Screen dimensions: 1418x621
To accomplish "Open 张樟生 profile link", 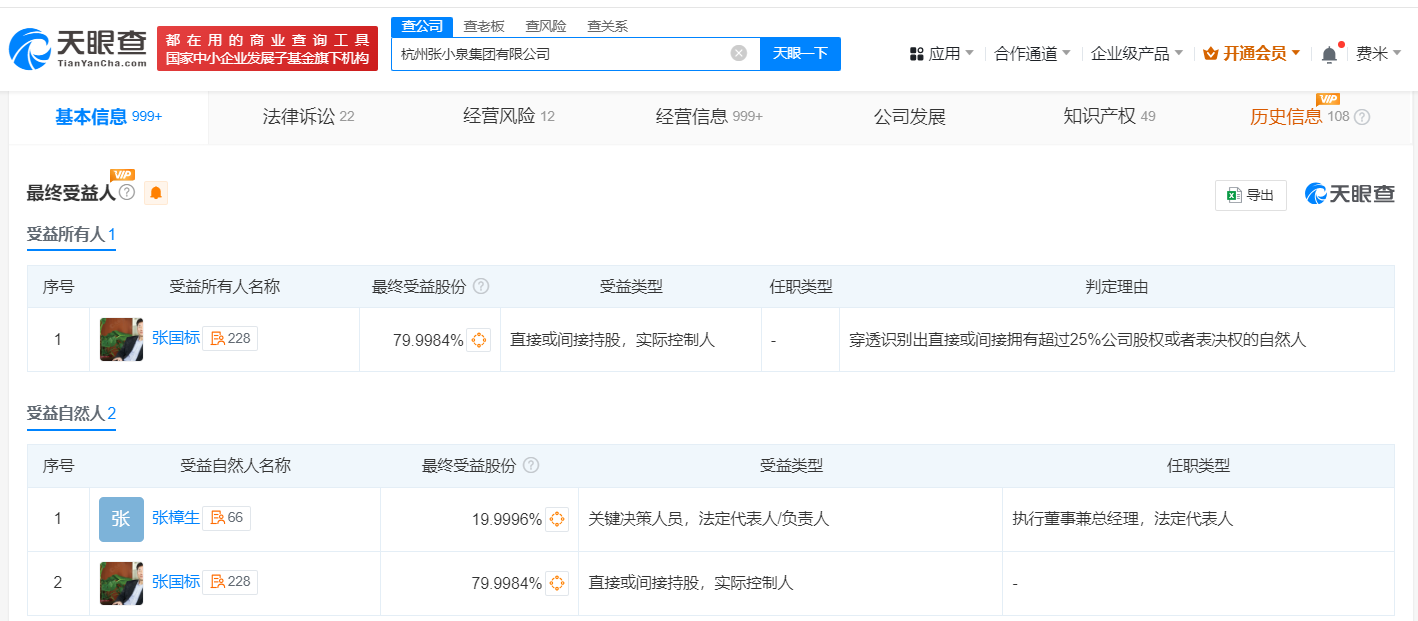I will (x=176, y=518).
